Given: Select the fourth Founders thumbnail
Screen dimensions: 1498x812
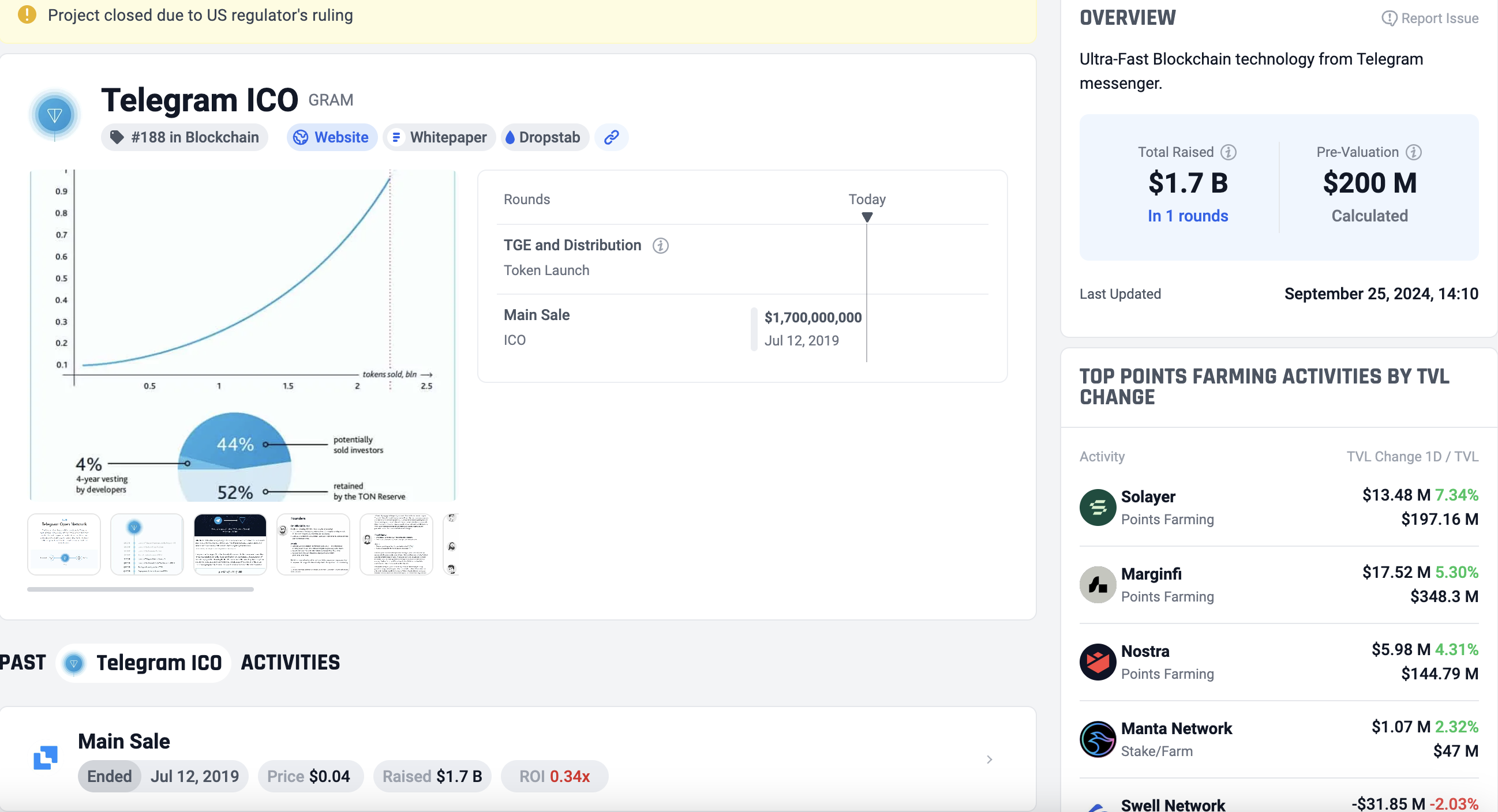Looking at the screenshot, I should coord(313,544).
